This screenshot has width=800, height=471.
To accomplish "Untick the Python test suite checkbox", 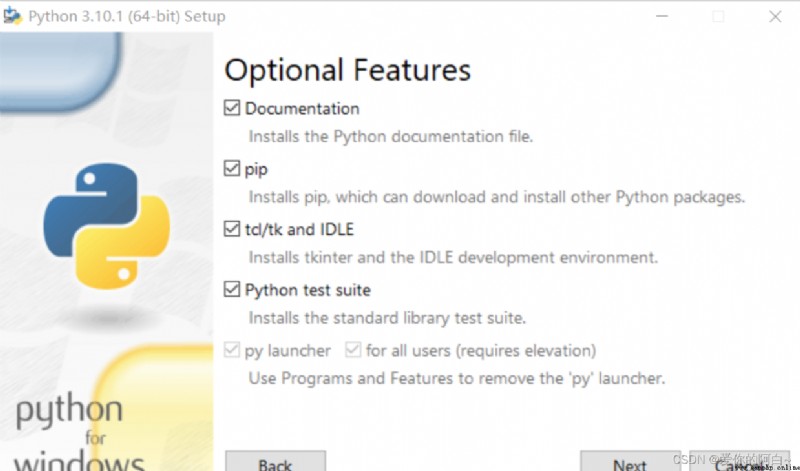I will (x=232, y=289).
